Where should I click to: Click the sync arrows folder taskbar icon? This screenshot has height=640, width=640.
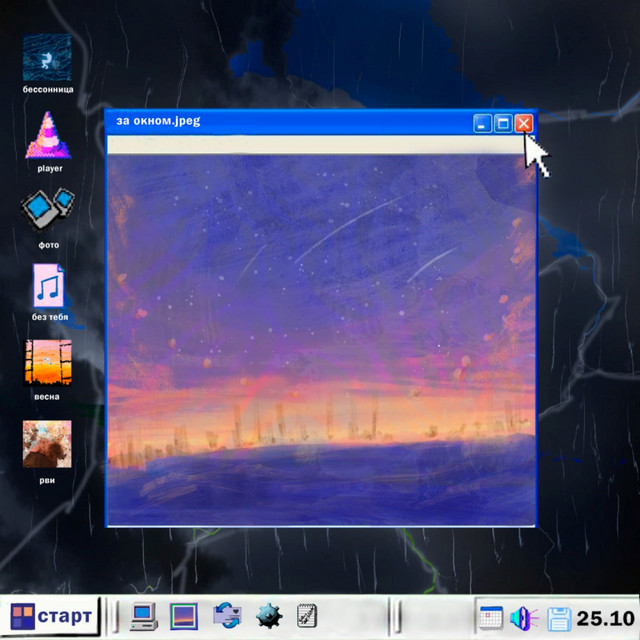coord(227,615)
